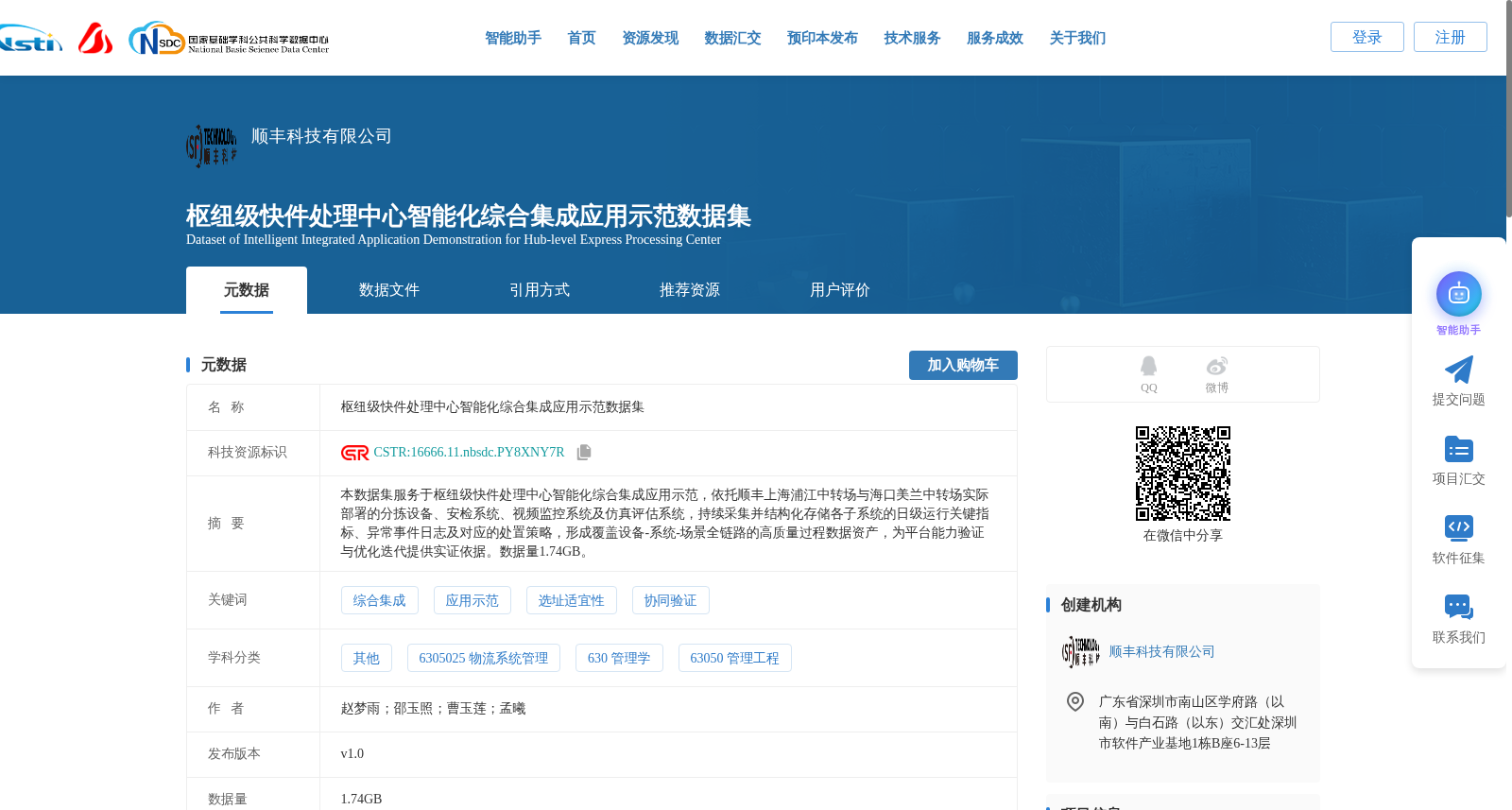Open 顺丰科技有限公司 link in 创建机构
This screenshot has height=810, width=1512.
pos(1161,652)
